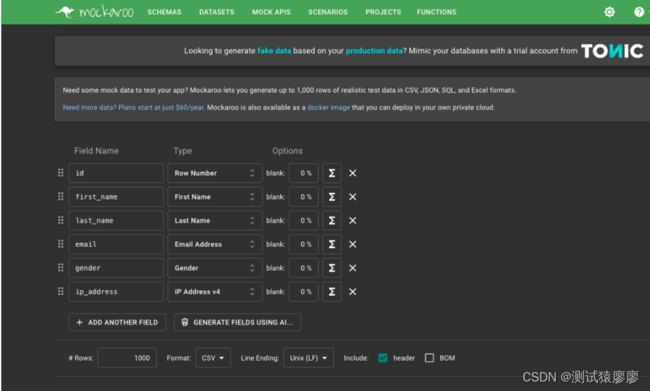Set blank percentage for last_name field
This screenshot has height=391, width=650.
pos(303,221)
